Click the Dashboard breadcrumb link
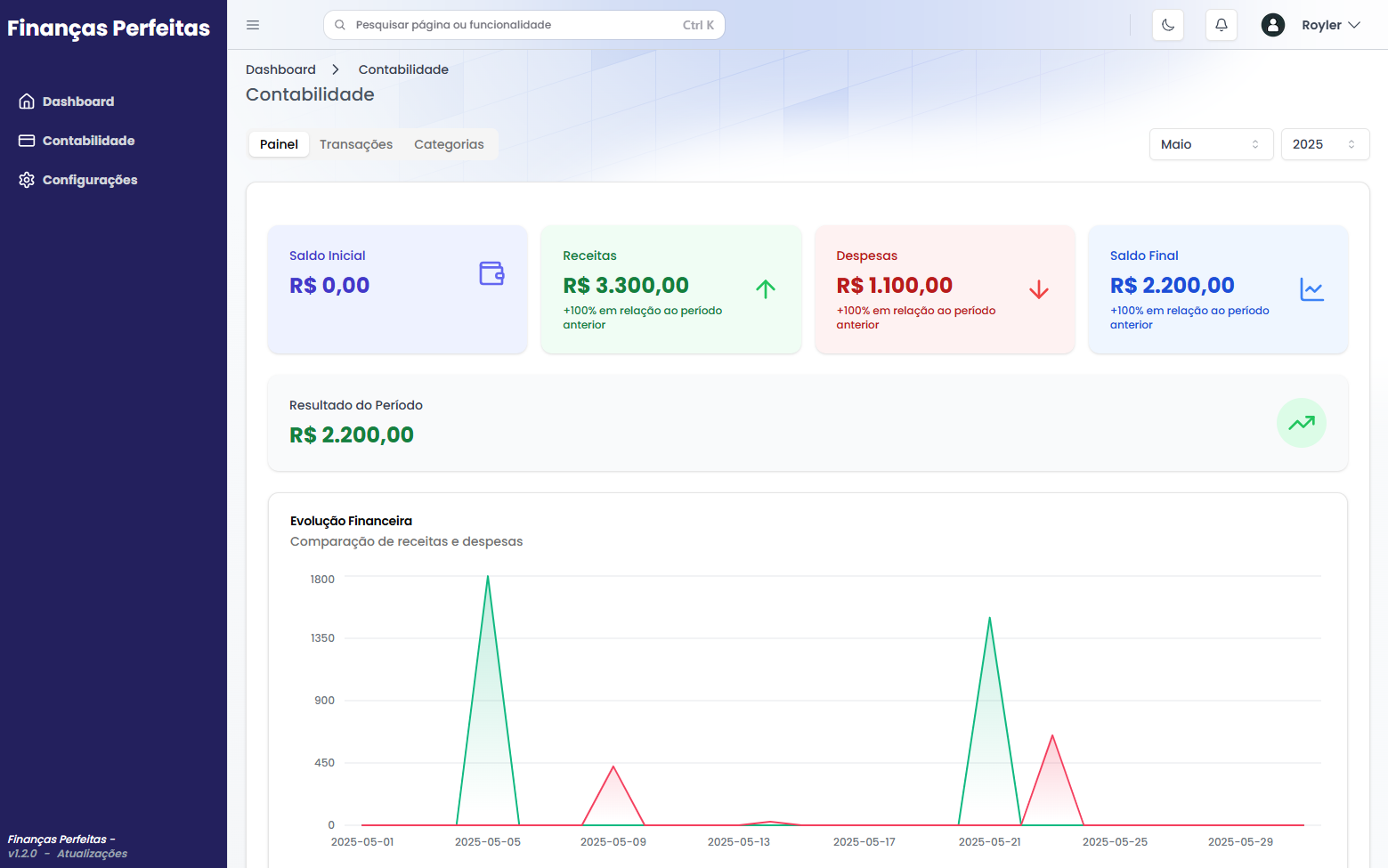 click(x=280, y=69)
